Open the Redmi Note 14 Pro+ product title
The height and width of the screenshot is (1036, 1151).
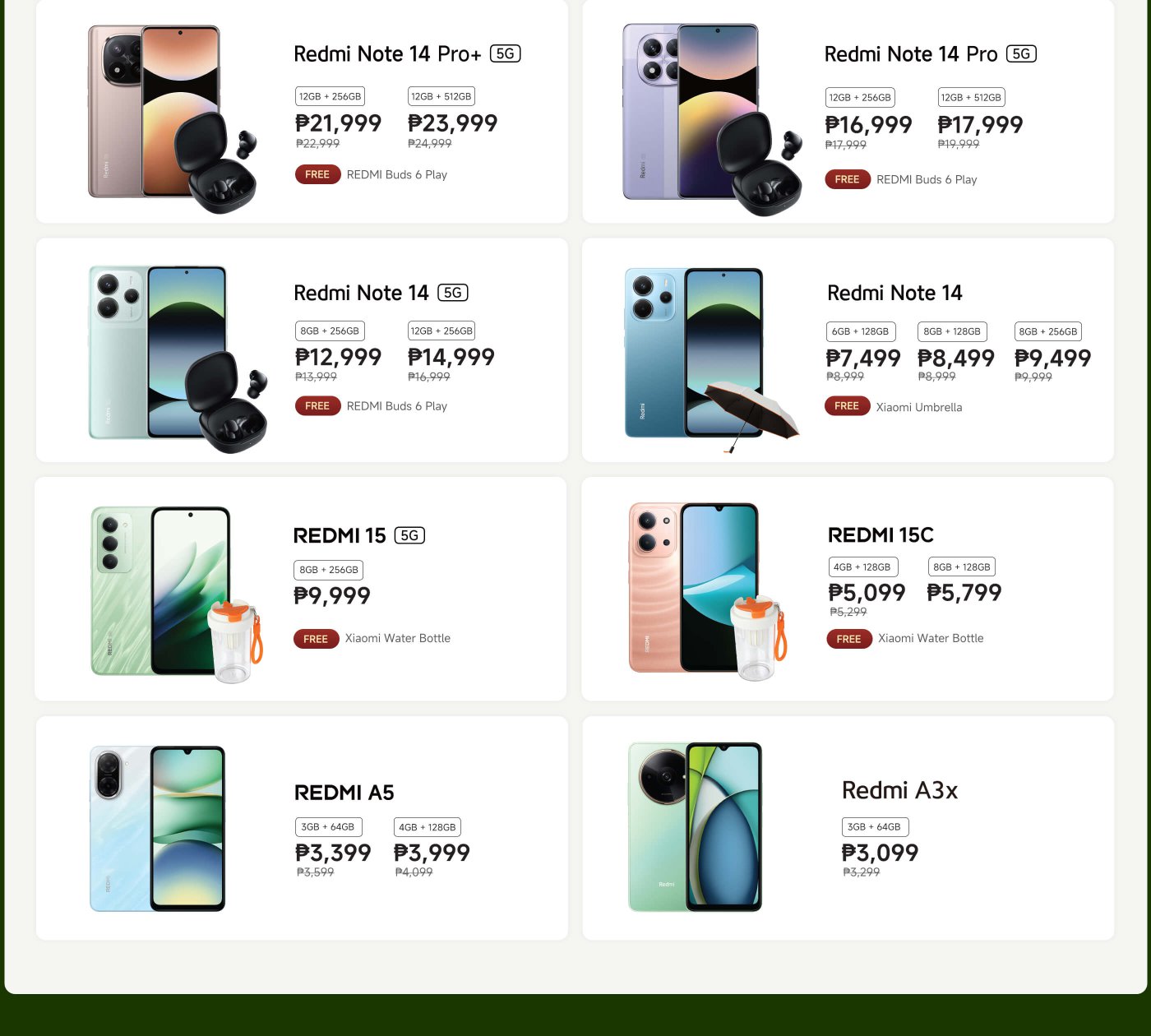tap(386, 53)
